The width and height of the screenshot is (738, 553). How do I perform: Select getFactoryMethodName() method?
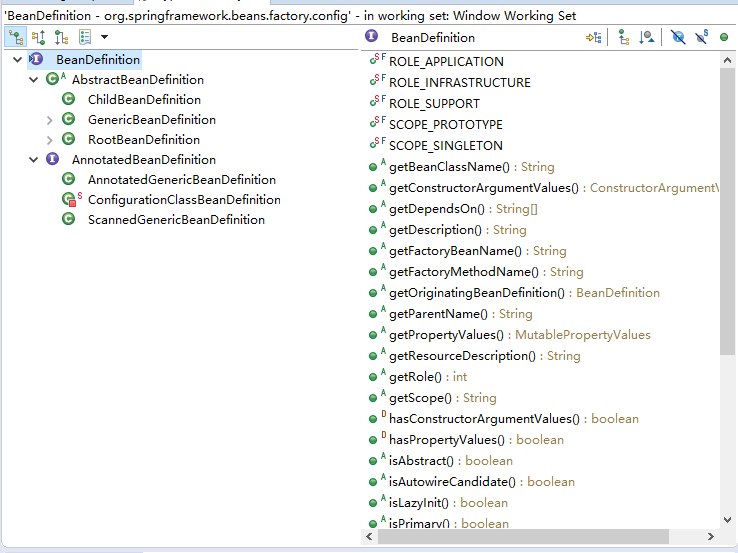[486, 272]
